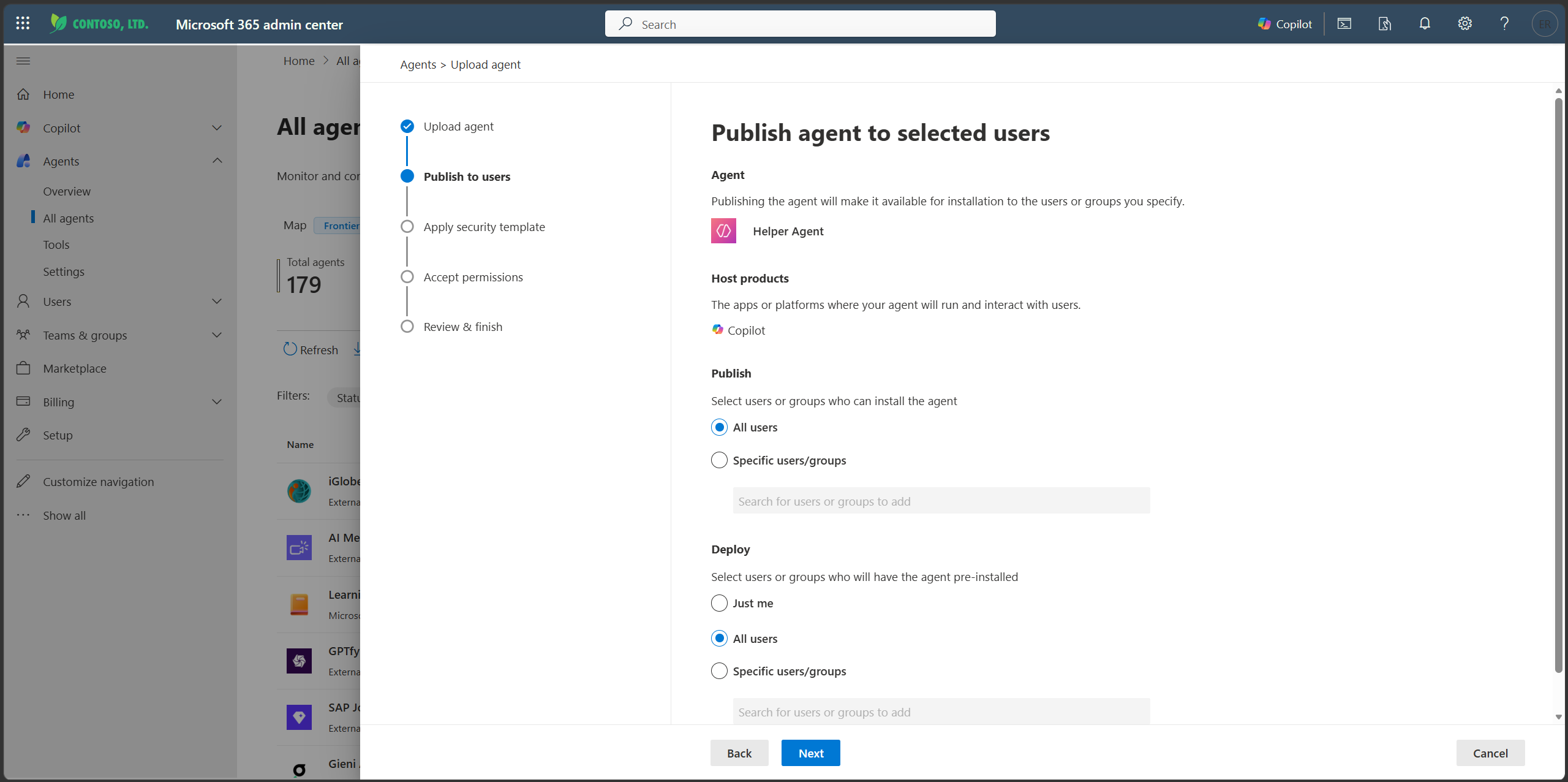The height and width of the screenshot is (782, 1568).
Task: Click the Home icon in sidebar
Action: (x=23, y=94)
